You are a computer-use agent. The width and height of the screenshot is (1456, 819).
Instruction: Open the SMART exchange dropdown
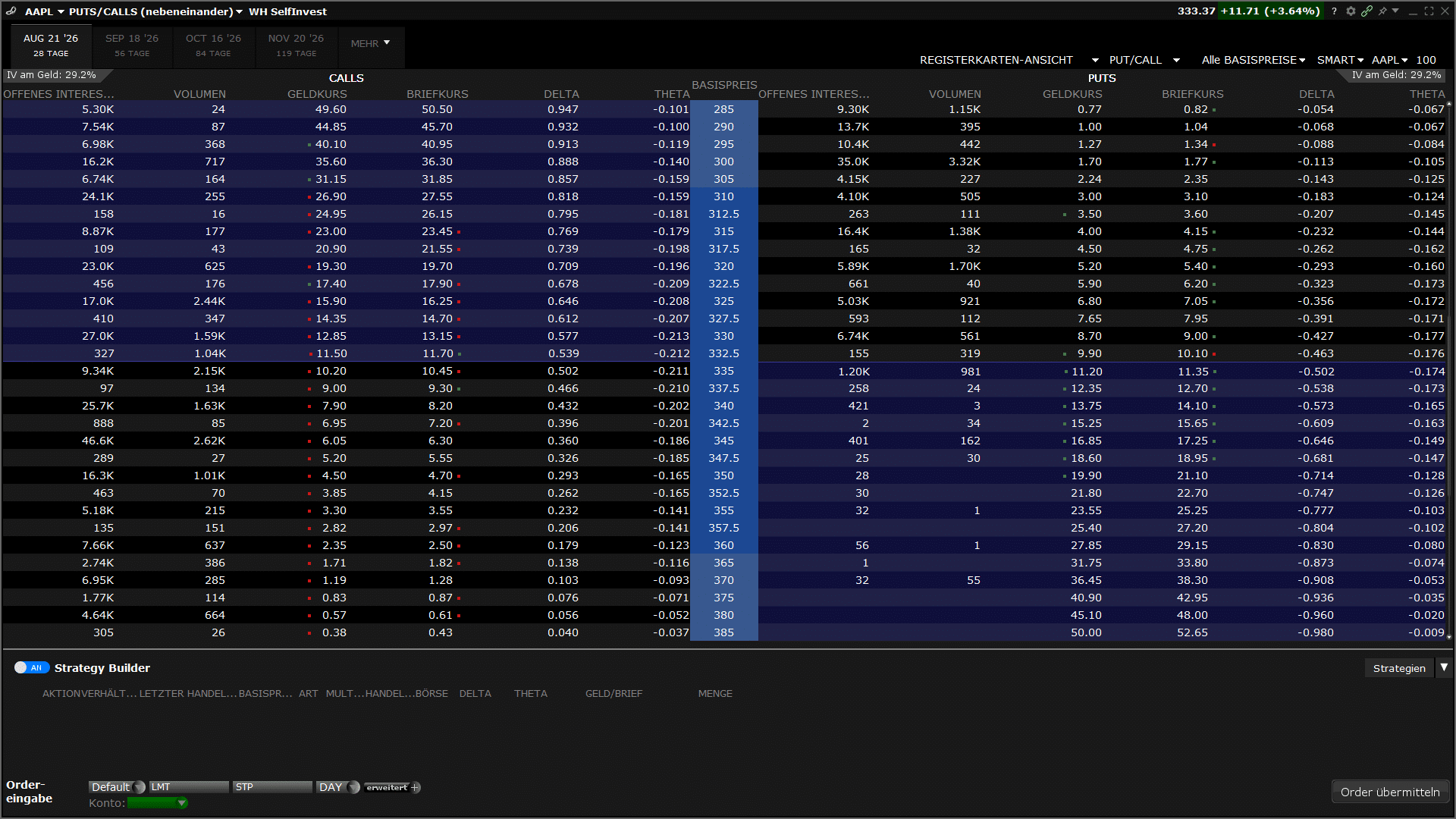tap(1340, 60)
